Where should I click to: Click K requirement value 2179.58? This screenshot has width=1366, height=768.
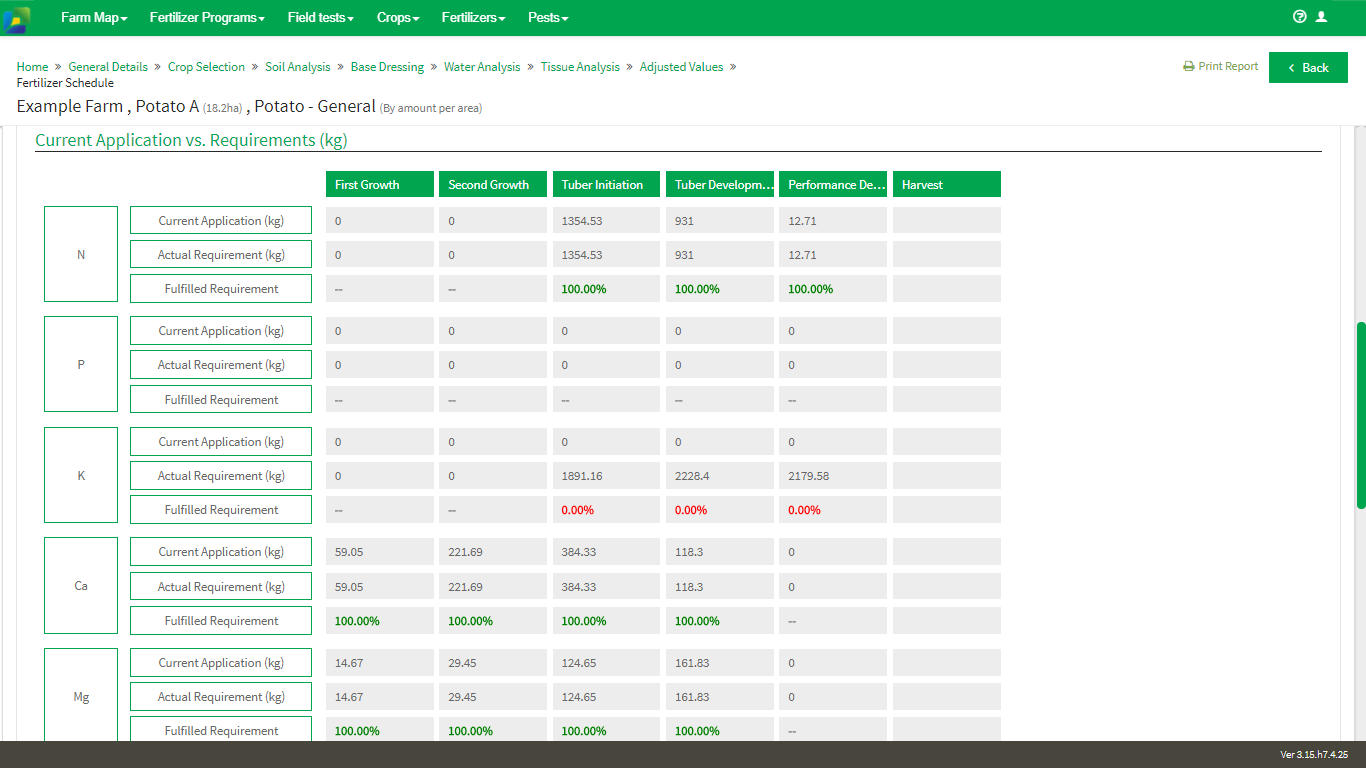(x=833, y=476)
